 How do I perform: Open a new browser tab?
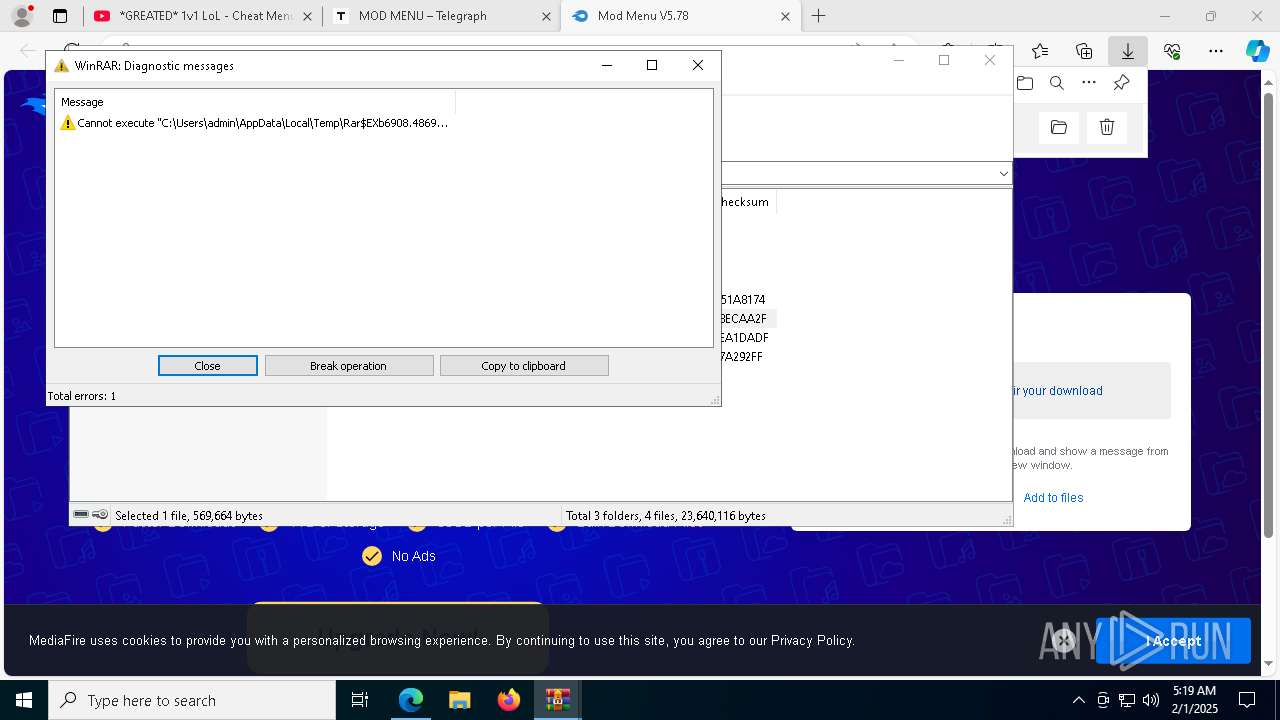point(818,16)
